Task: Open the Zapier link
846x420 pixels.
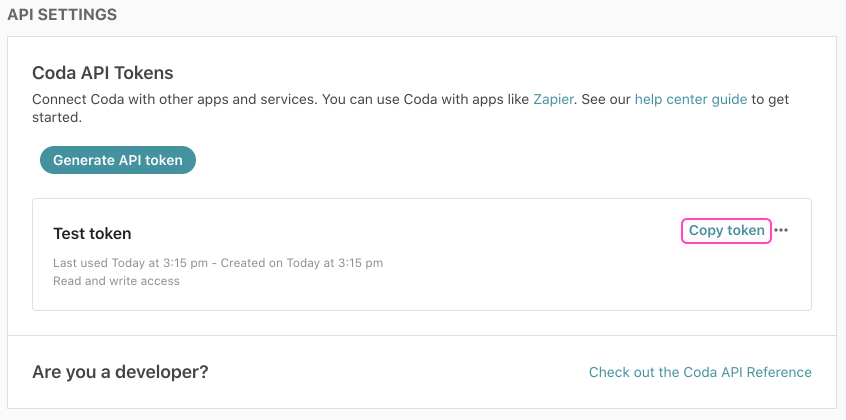Action: click(553, 100)
